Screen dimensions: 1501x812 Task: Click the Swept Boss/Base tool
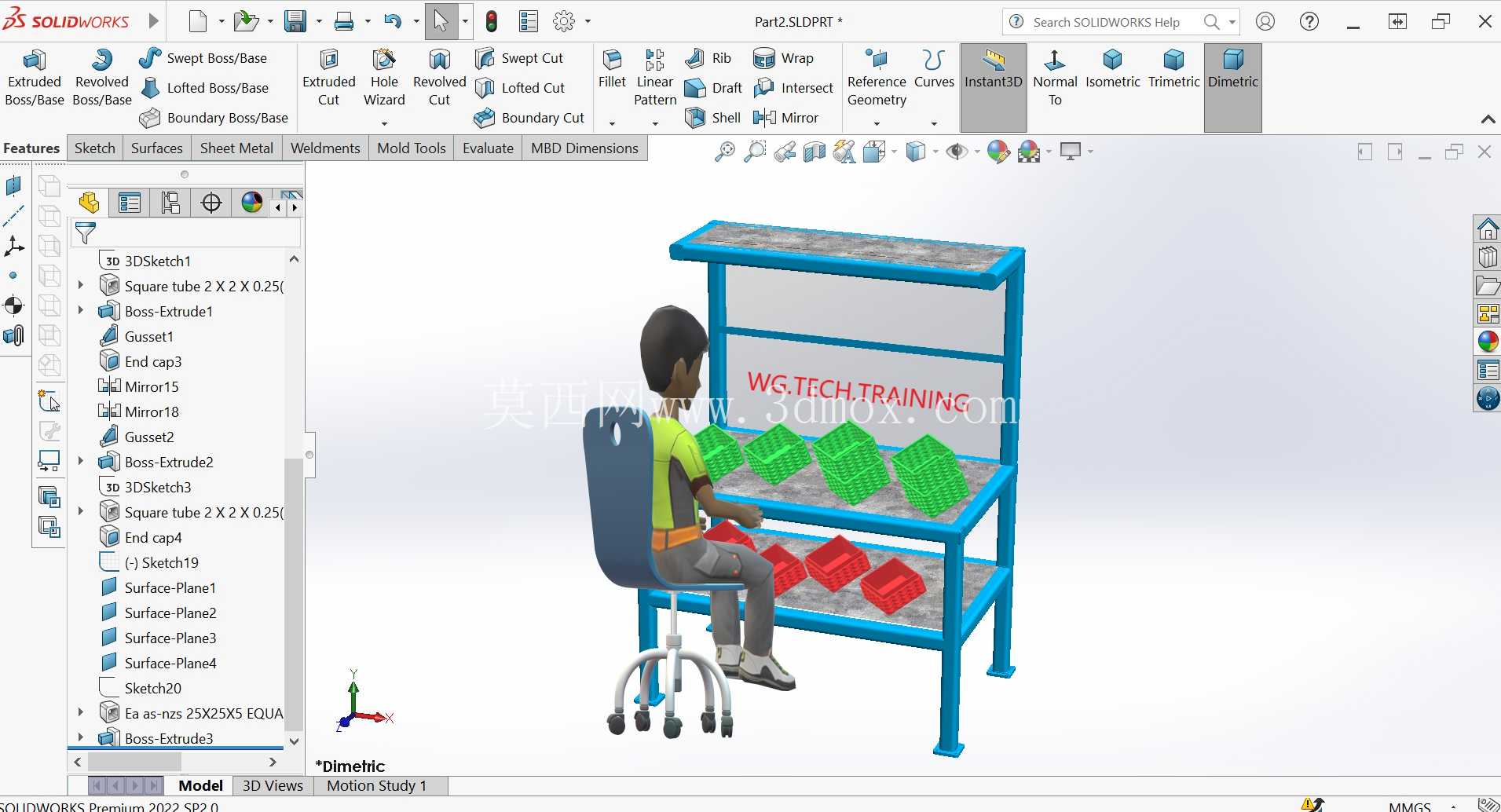[203, 58]
